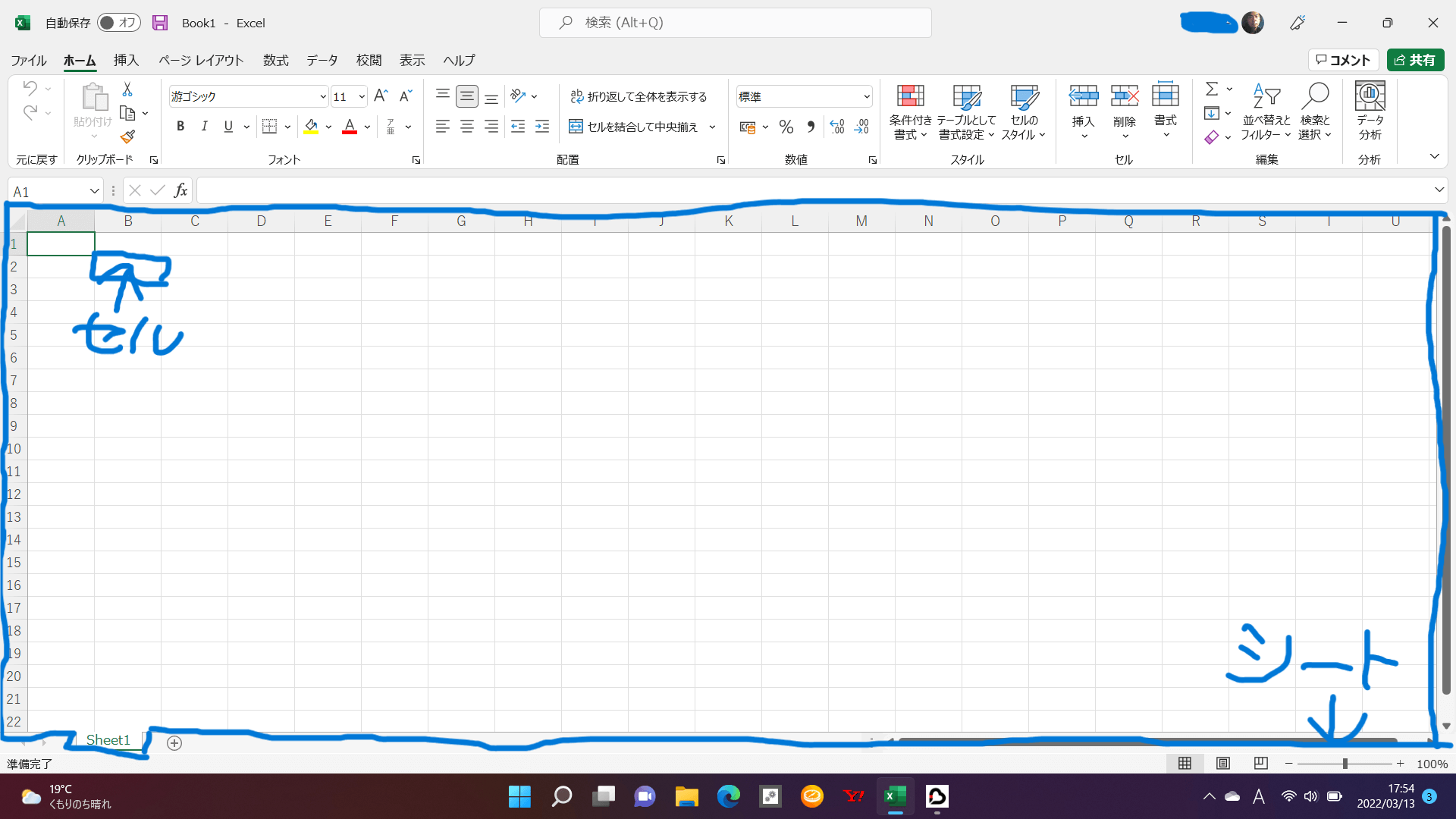Click the Cut scissors icon
Screen dimensions: 1456x819
point(127,89)
